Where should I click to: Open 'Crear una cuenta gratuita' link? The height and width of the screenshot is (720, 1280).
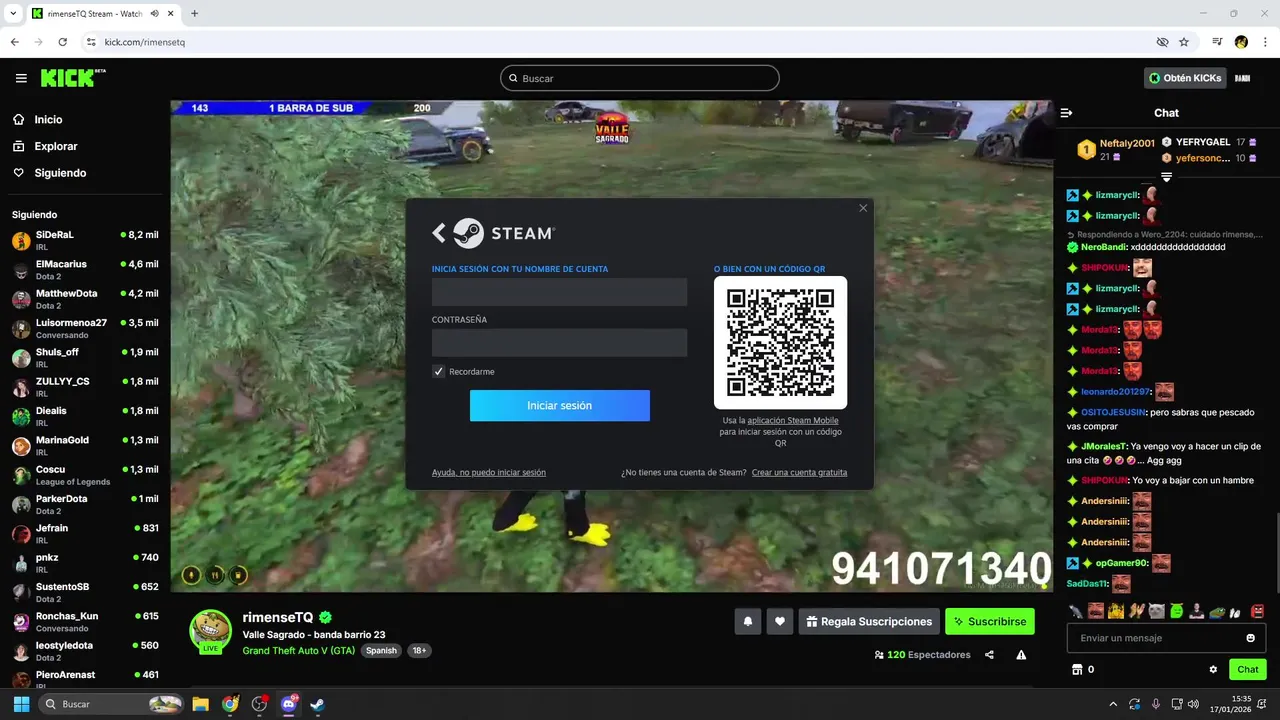pos(799,472)
